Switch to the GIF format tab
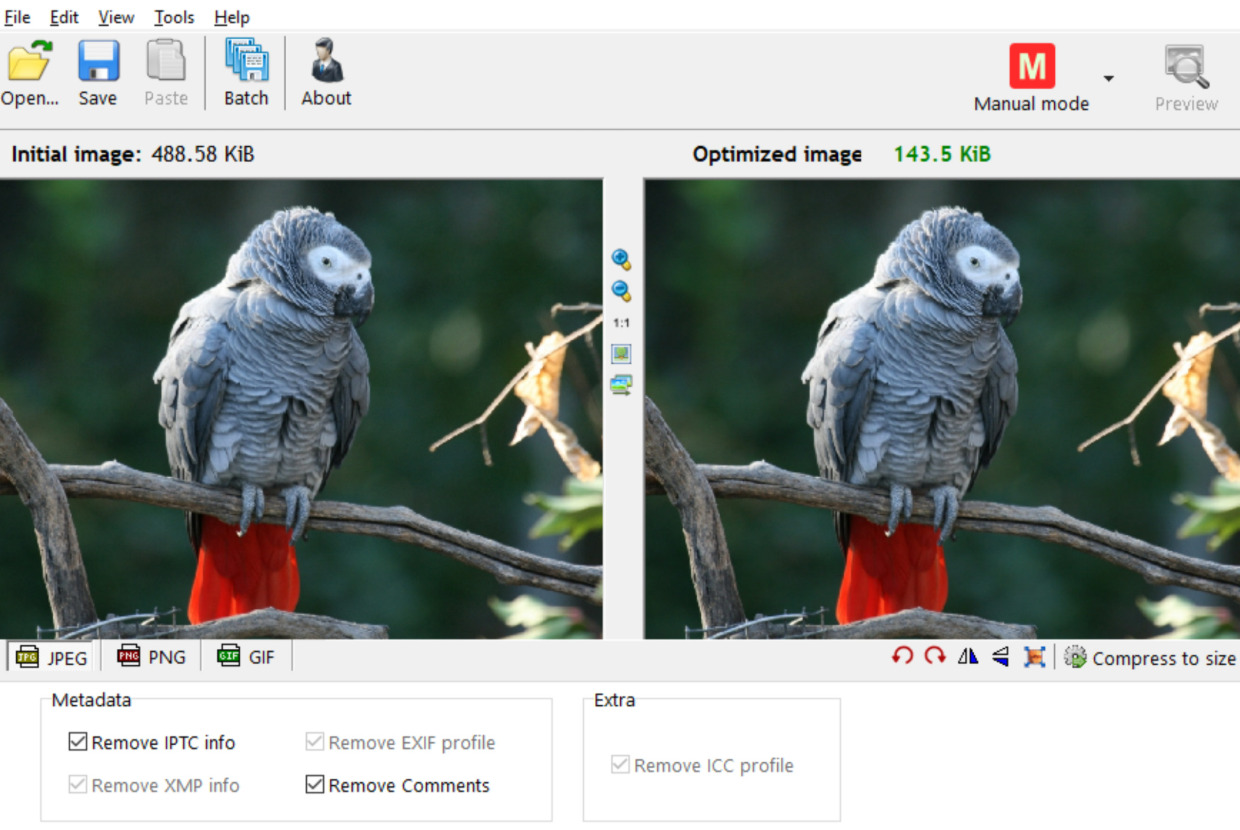 [246, 657]
